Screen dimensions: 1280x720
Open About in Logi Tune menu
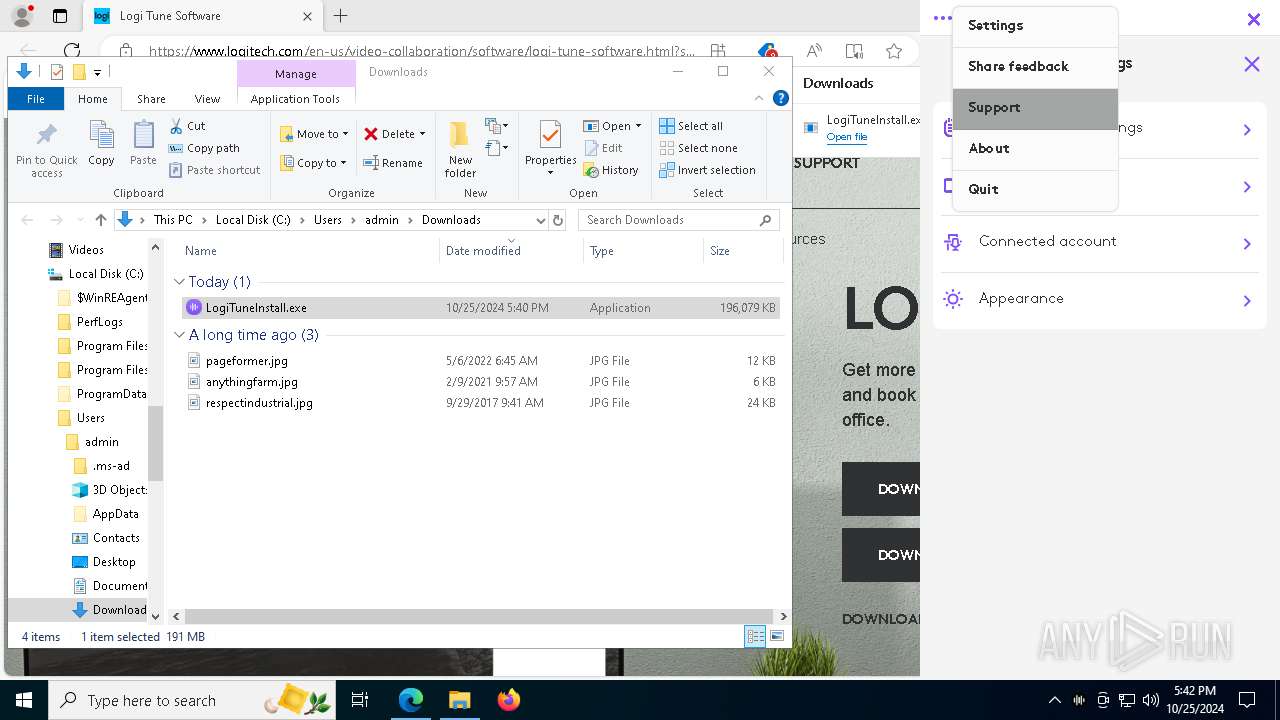(x=1035, y=149)
